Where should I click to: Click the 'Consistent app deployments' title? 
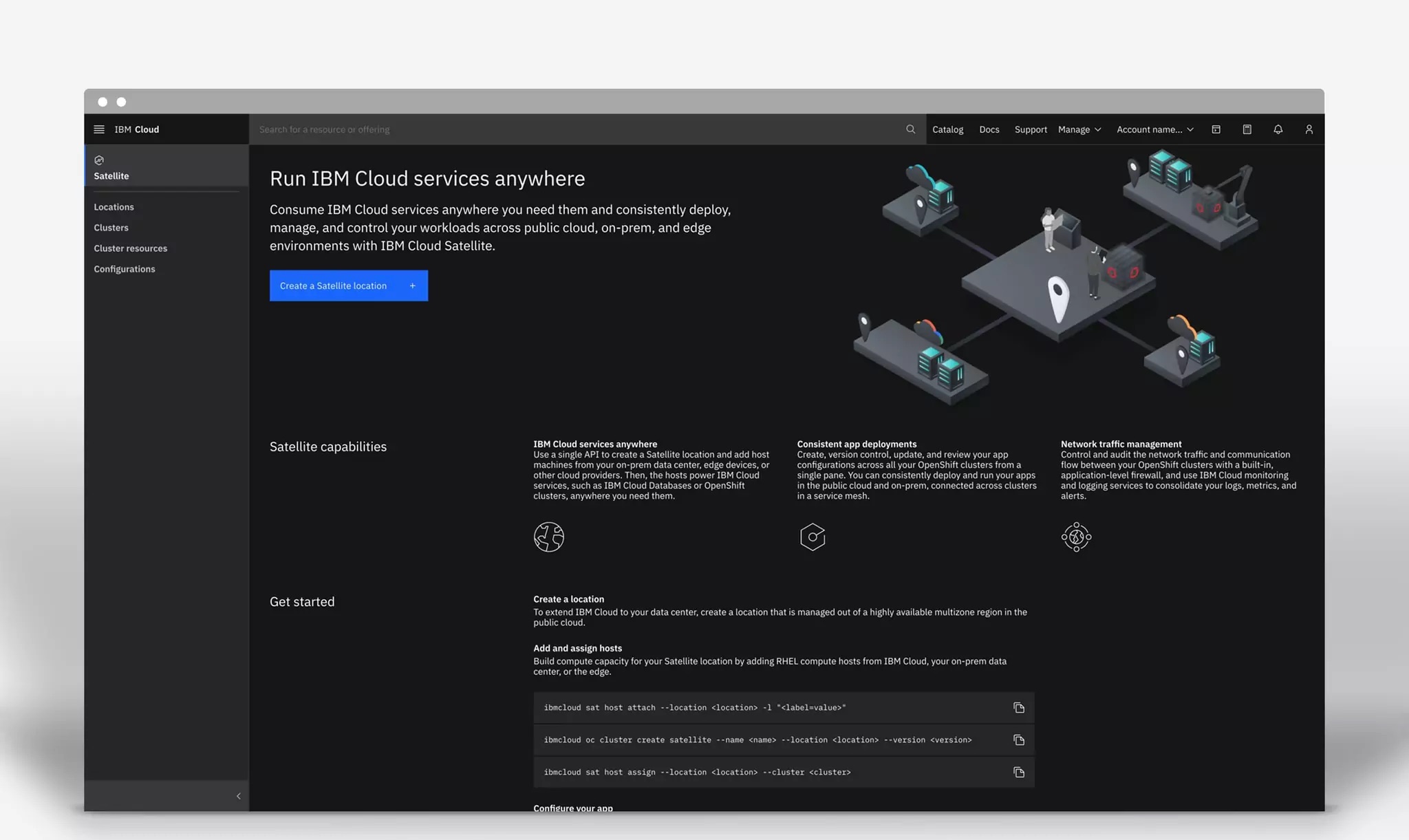857,444
